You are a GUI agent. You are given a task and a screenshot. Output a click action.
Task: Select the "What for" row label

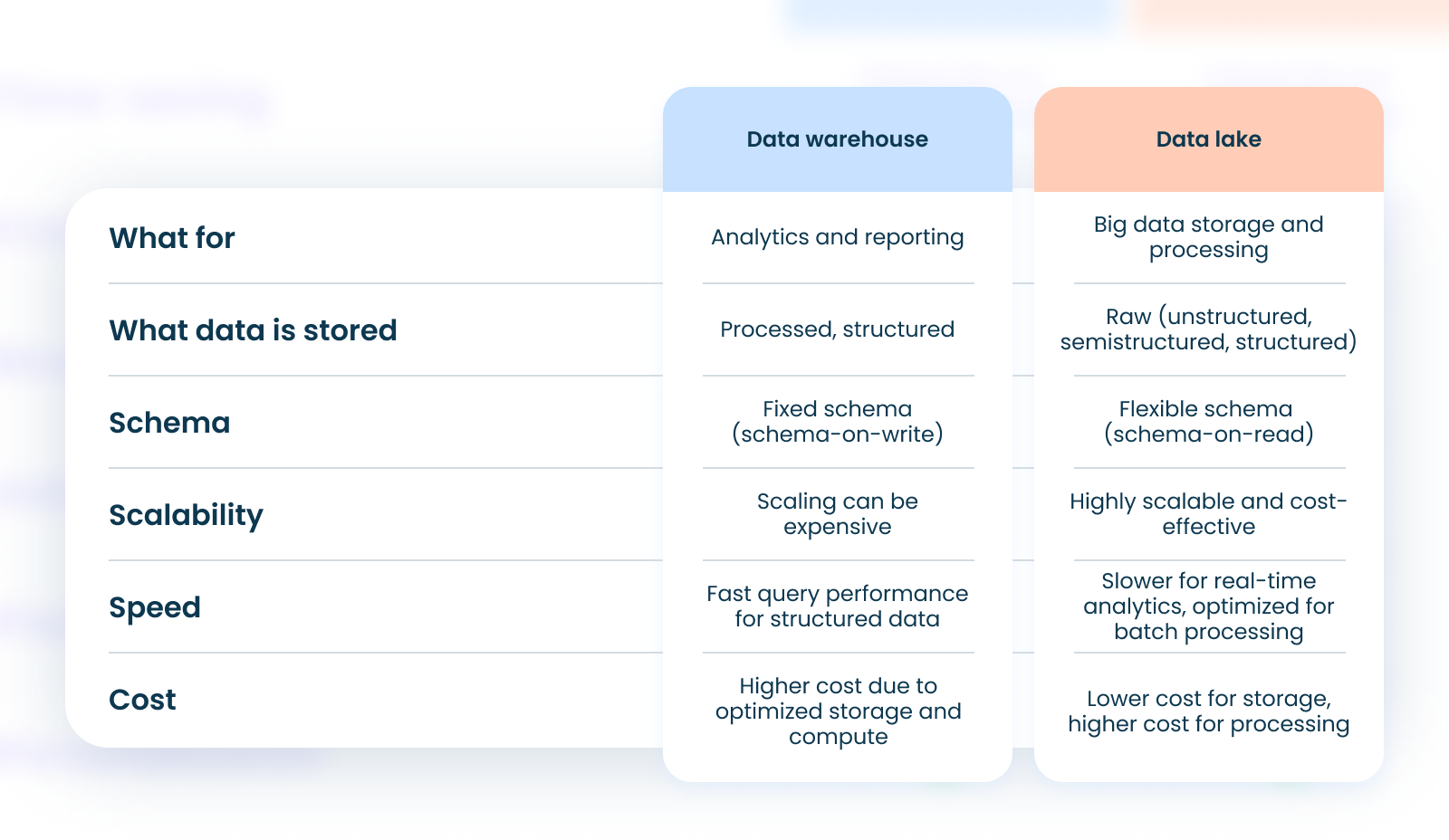coord(172,238)
